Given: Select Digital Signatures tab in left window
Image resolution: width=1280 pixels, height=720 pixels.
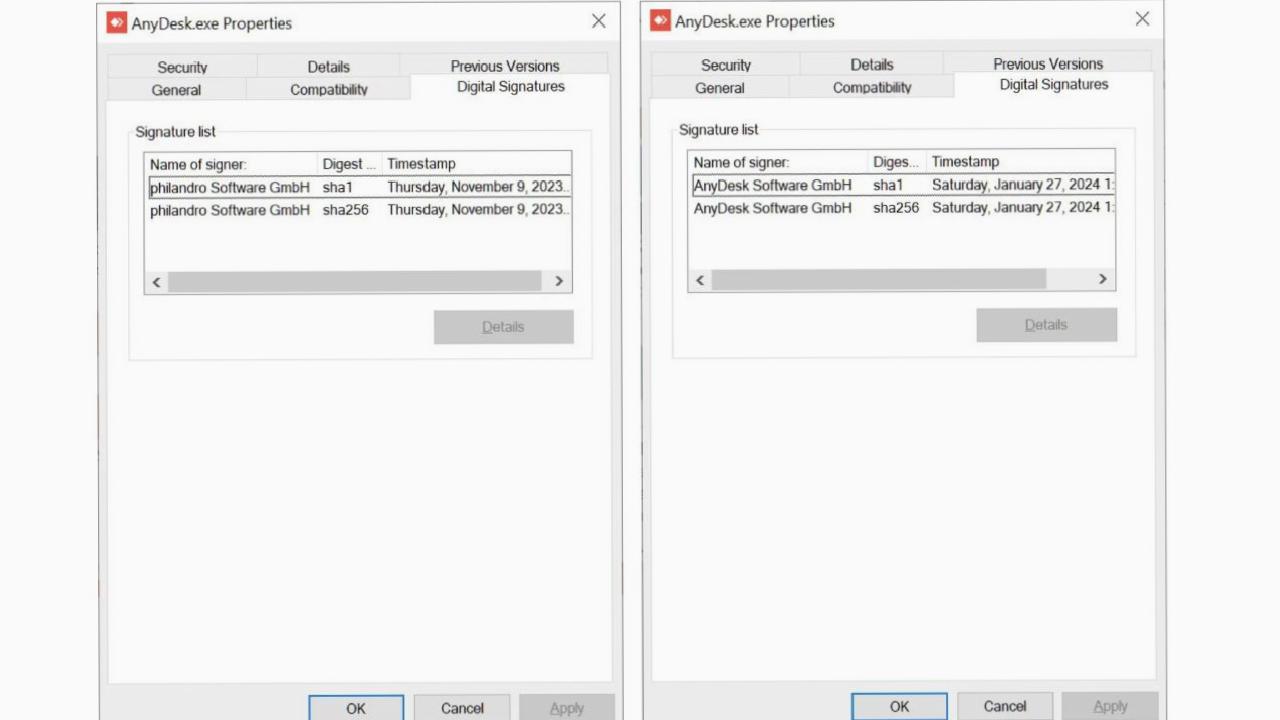Looking at the screenshot, I should (x=511, y=87).
